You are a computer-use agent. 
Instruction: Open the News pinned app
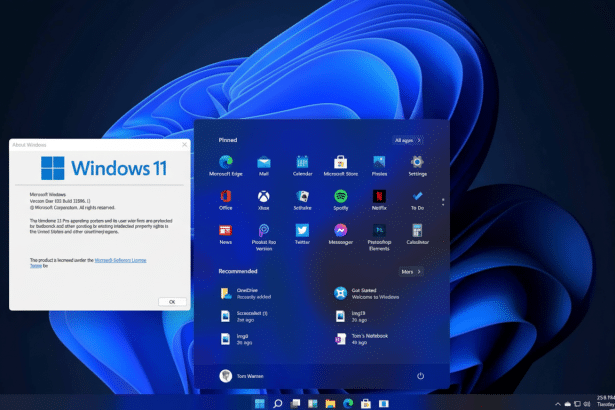pyautogui.click(x=226, y=234)
